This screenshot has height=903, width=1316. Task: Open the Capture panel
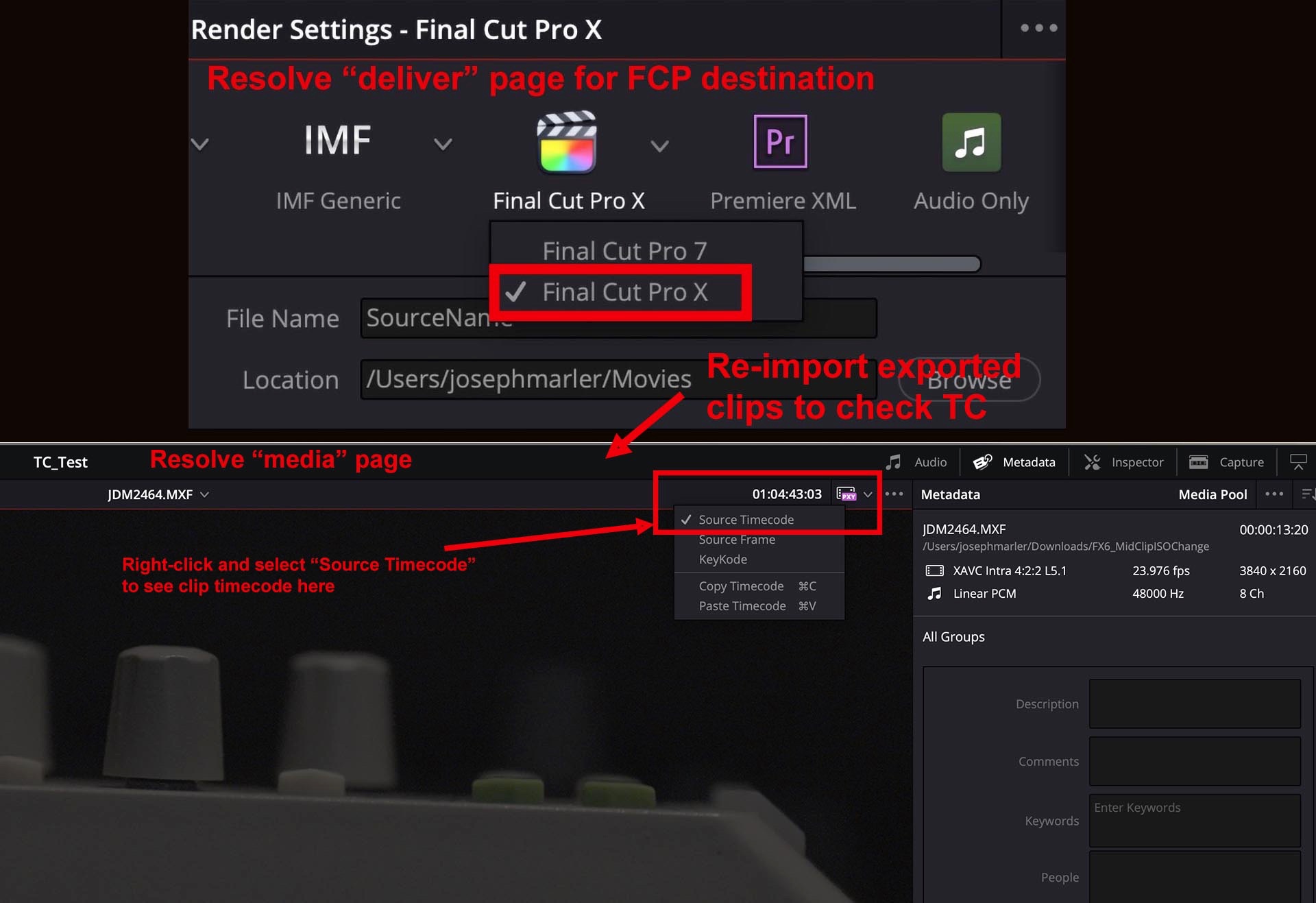pyautogui.click(x=1226, y=462)
